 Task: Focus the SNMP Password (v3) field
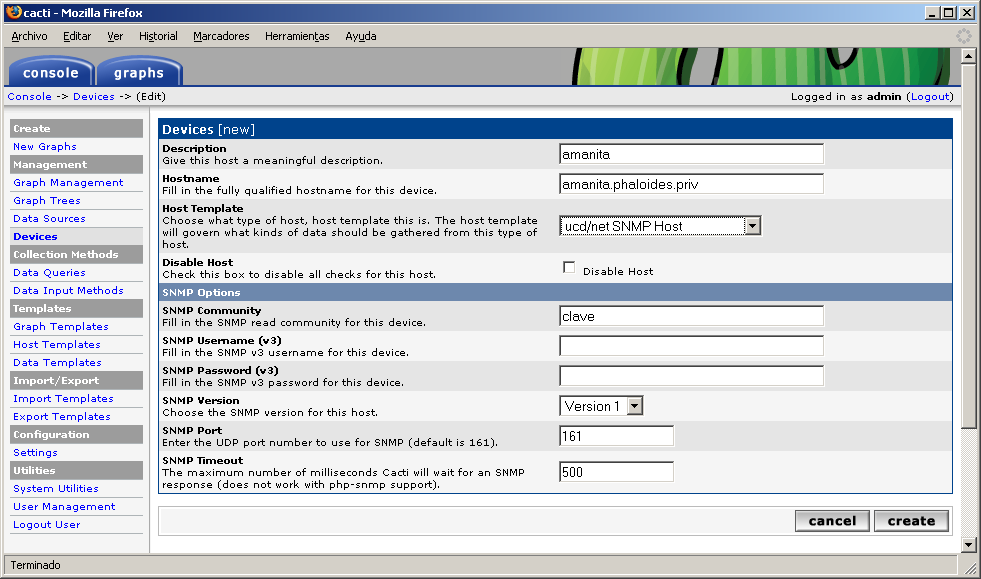point(691,376)
